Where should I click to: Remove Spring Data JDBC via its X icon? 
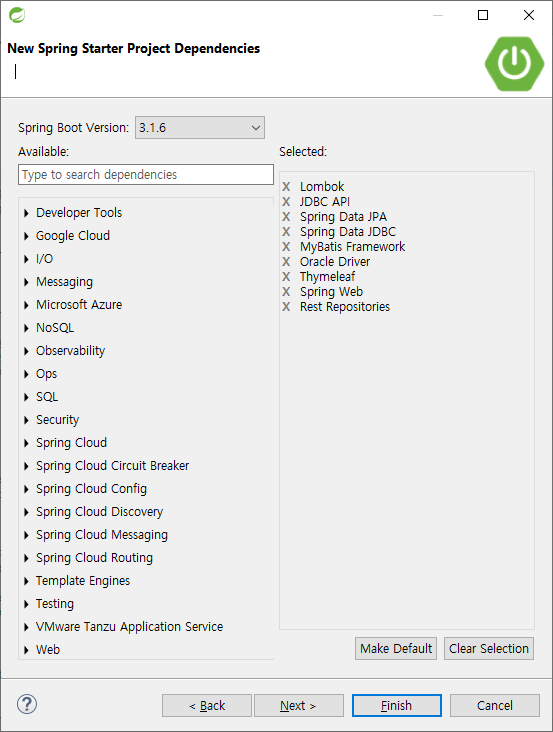286,232
